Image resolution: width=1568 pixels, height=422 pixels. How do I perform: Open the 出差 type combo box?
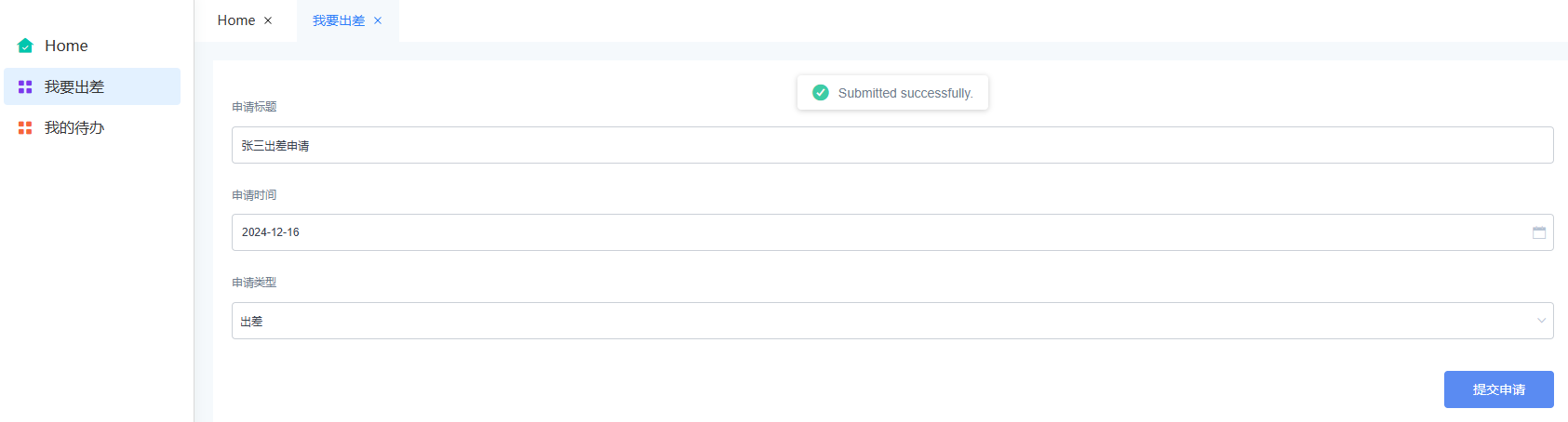point(892,321)
